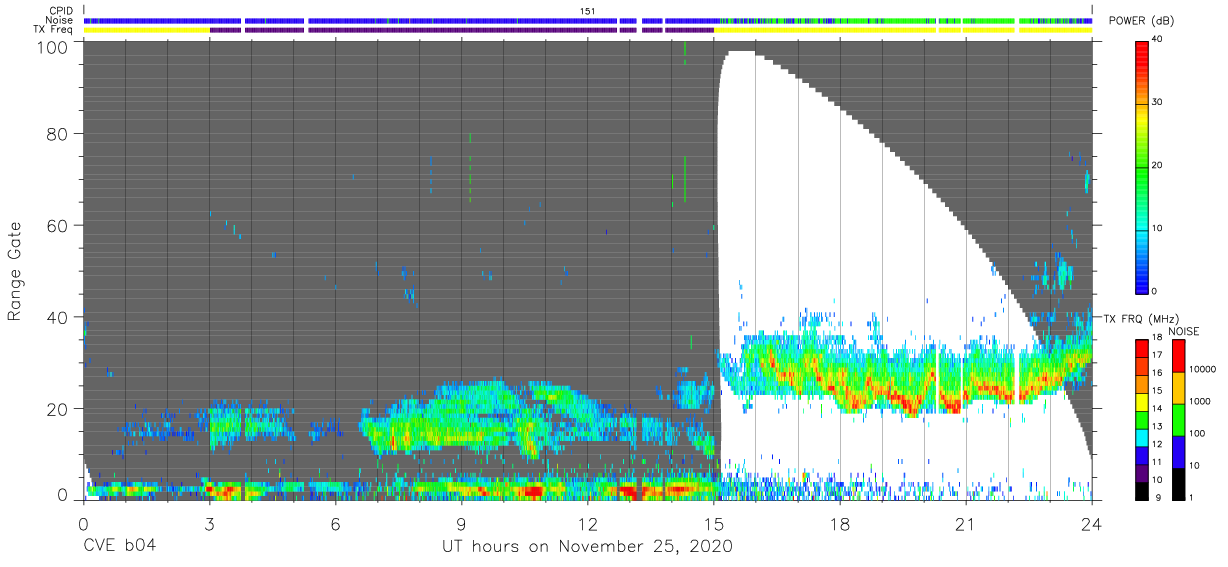Pick the green 13-14 MHz frequency swatch
The image size is (1228, 567).
(1143, 420)
